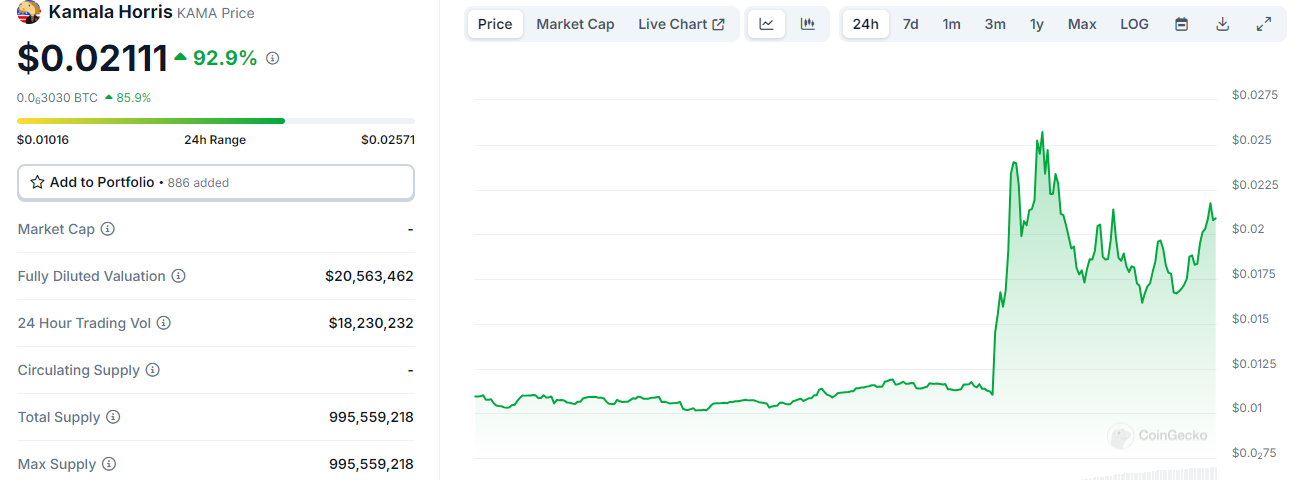Select the 7d time range
The width and height of the screenshot is (1313, 480).
click(x=910, y=24)
